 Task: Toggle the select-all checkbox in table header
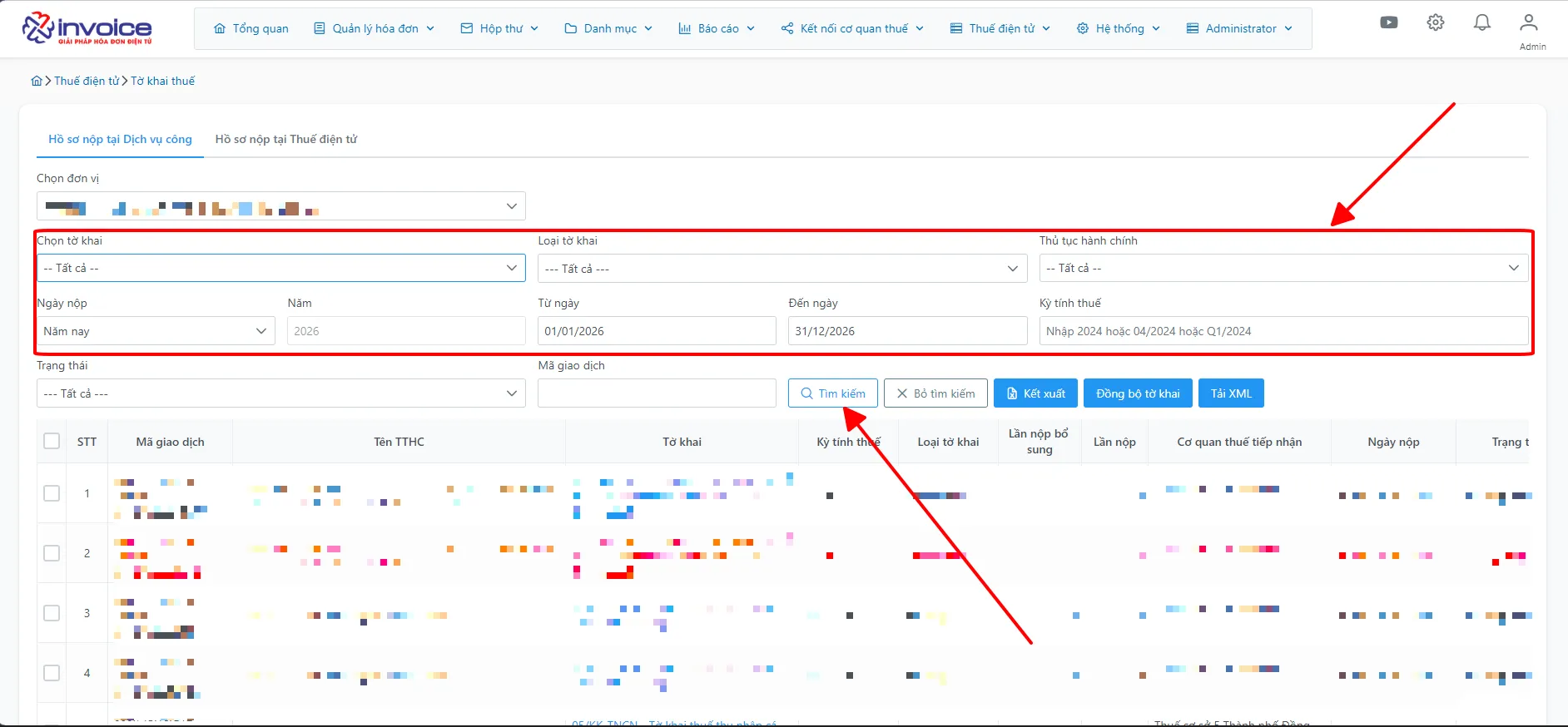click(52, 441)
